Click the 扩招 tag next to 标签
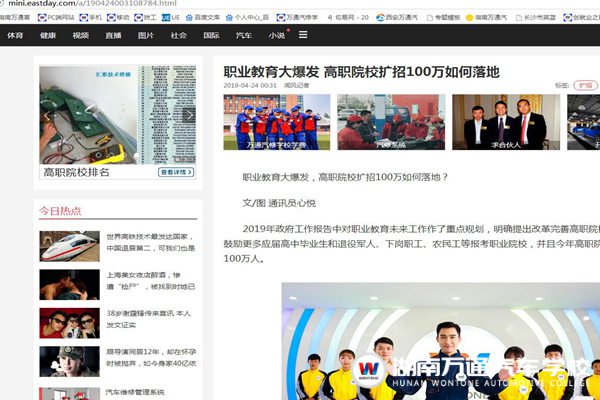 (x=585, y=85)
